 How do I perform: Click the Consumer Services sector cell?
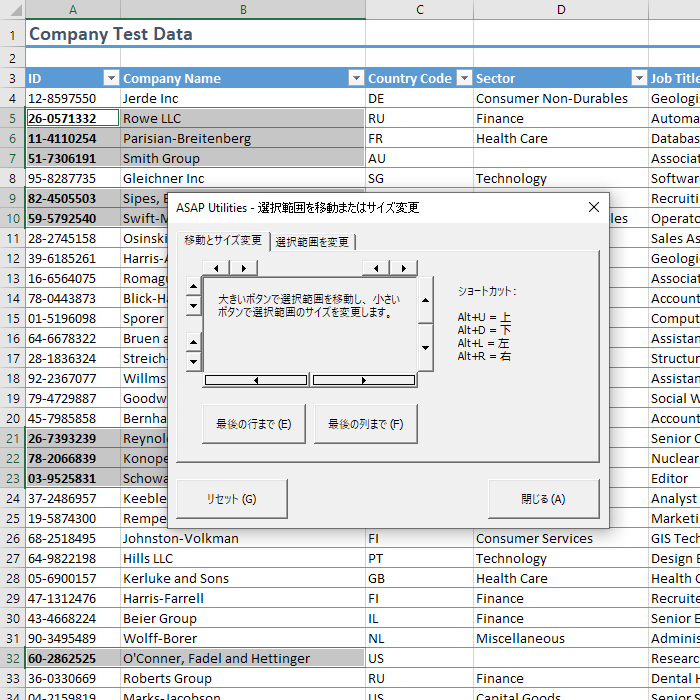click(x=561, y=538)
